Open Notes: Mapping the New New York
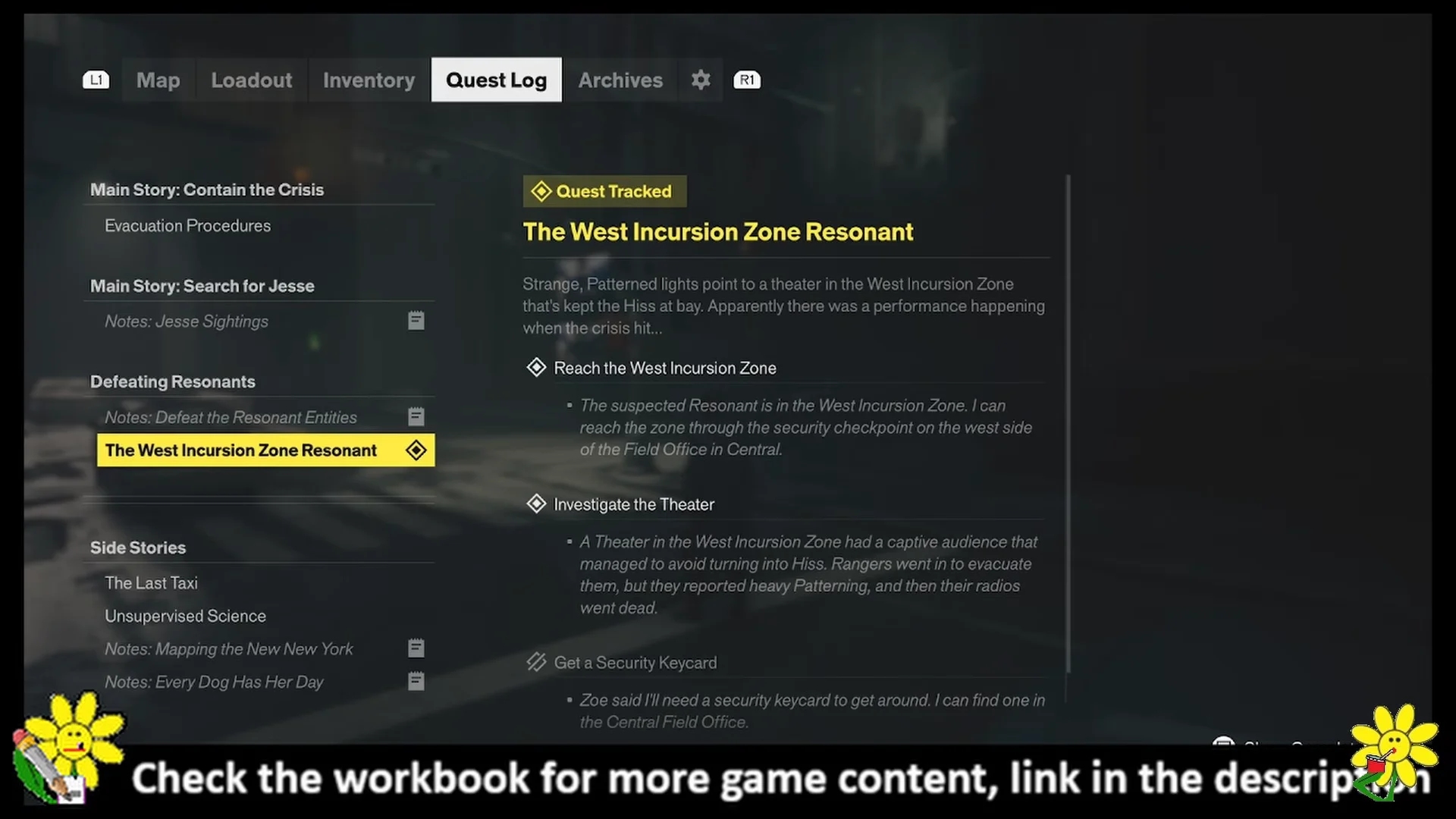1456x819 pixels. tap(265, 649)
